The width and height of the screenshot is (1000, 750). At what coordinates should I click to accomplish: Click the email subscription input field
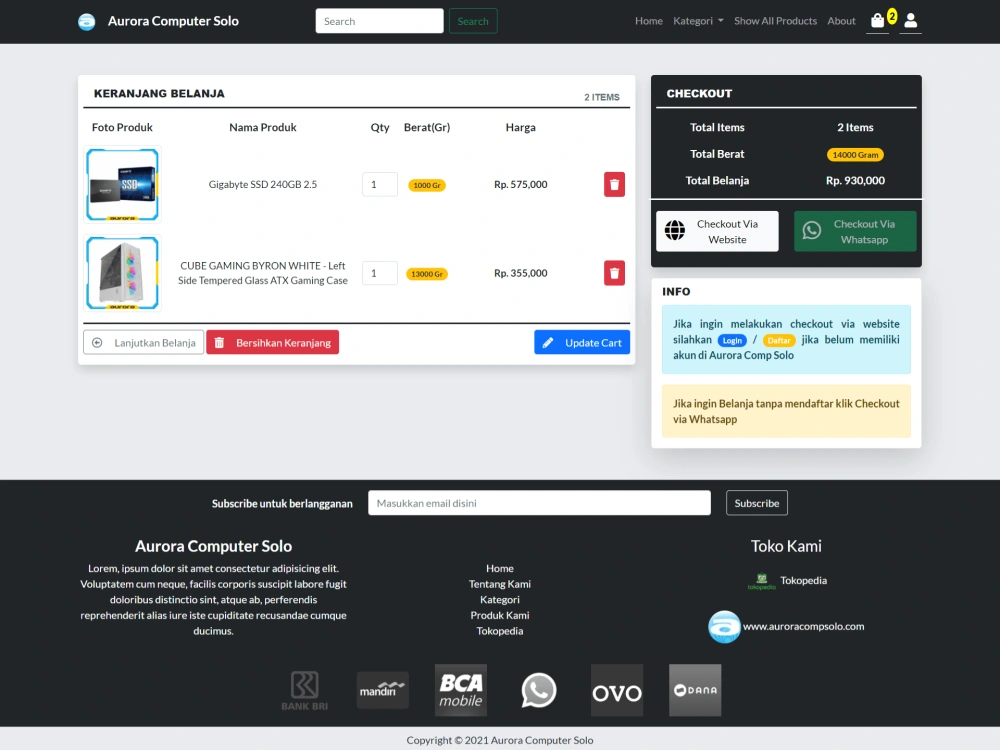coord(540,503)
